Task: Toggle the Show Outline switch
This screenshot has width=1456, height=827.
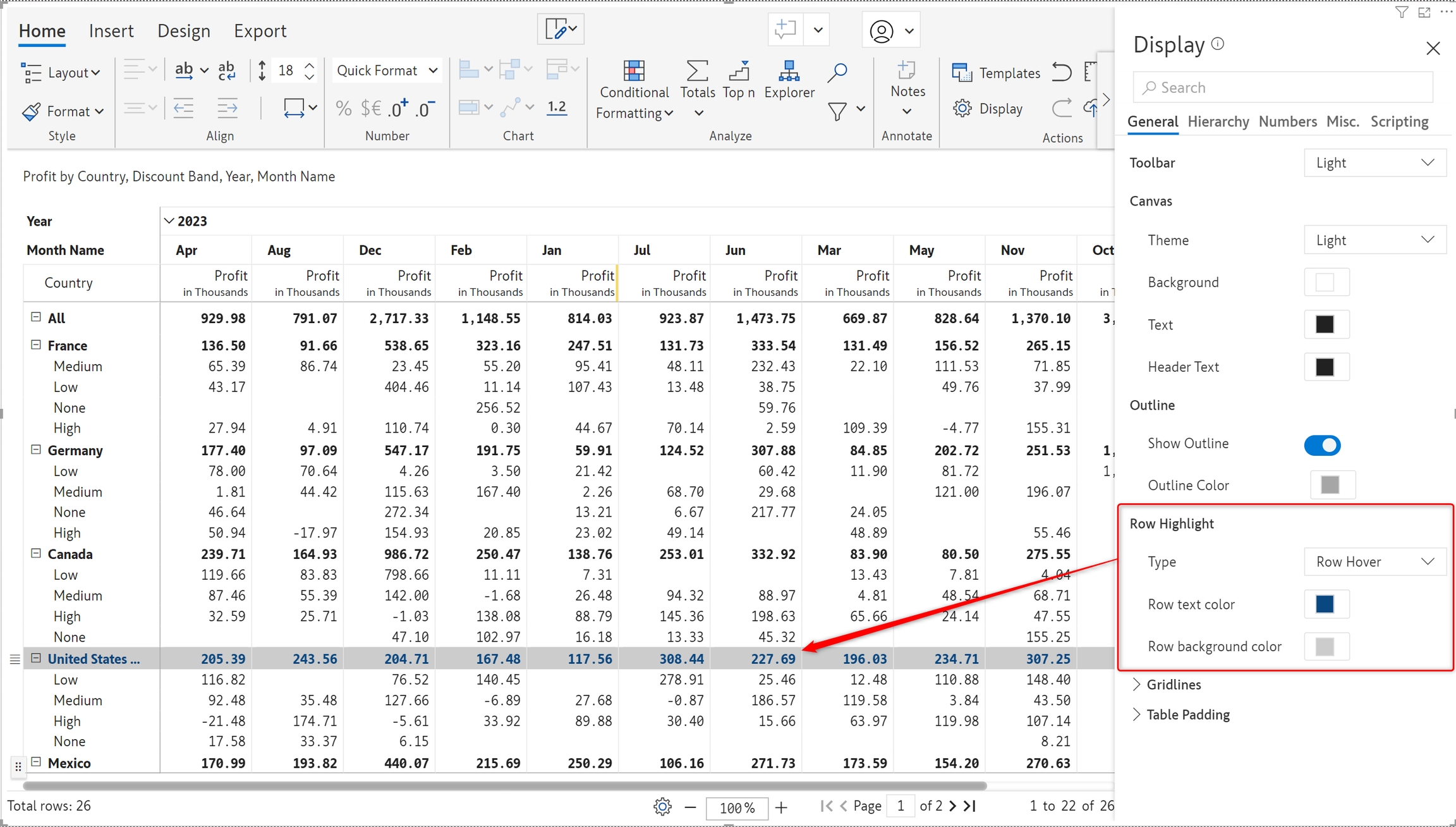Action: pos(1321,445)
